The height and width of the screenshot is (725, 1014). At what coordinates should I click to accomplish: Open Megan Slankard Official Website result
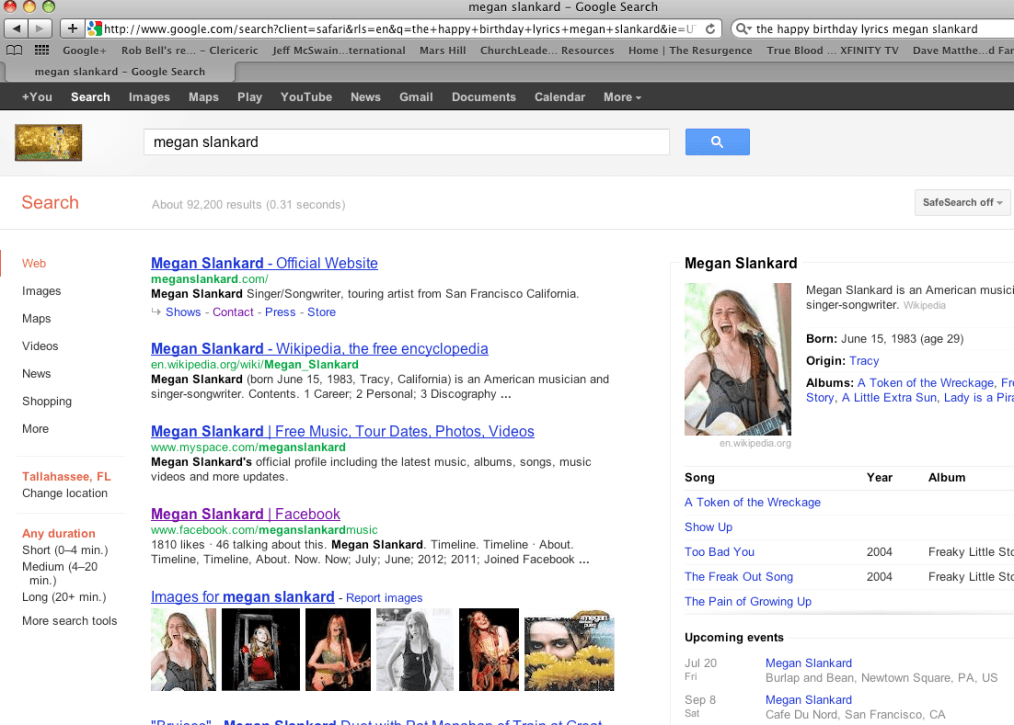tap(264, 263)
